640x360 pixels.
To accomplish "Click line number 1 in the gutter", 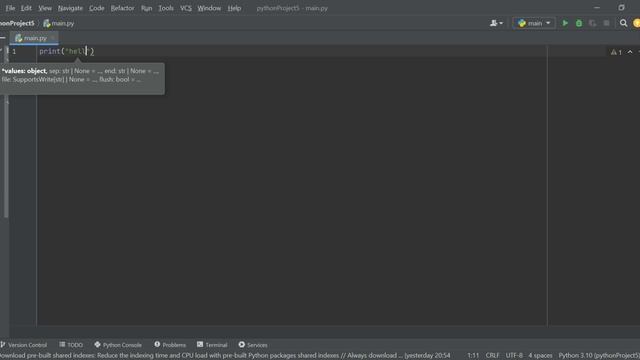I will pos(14,51).
